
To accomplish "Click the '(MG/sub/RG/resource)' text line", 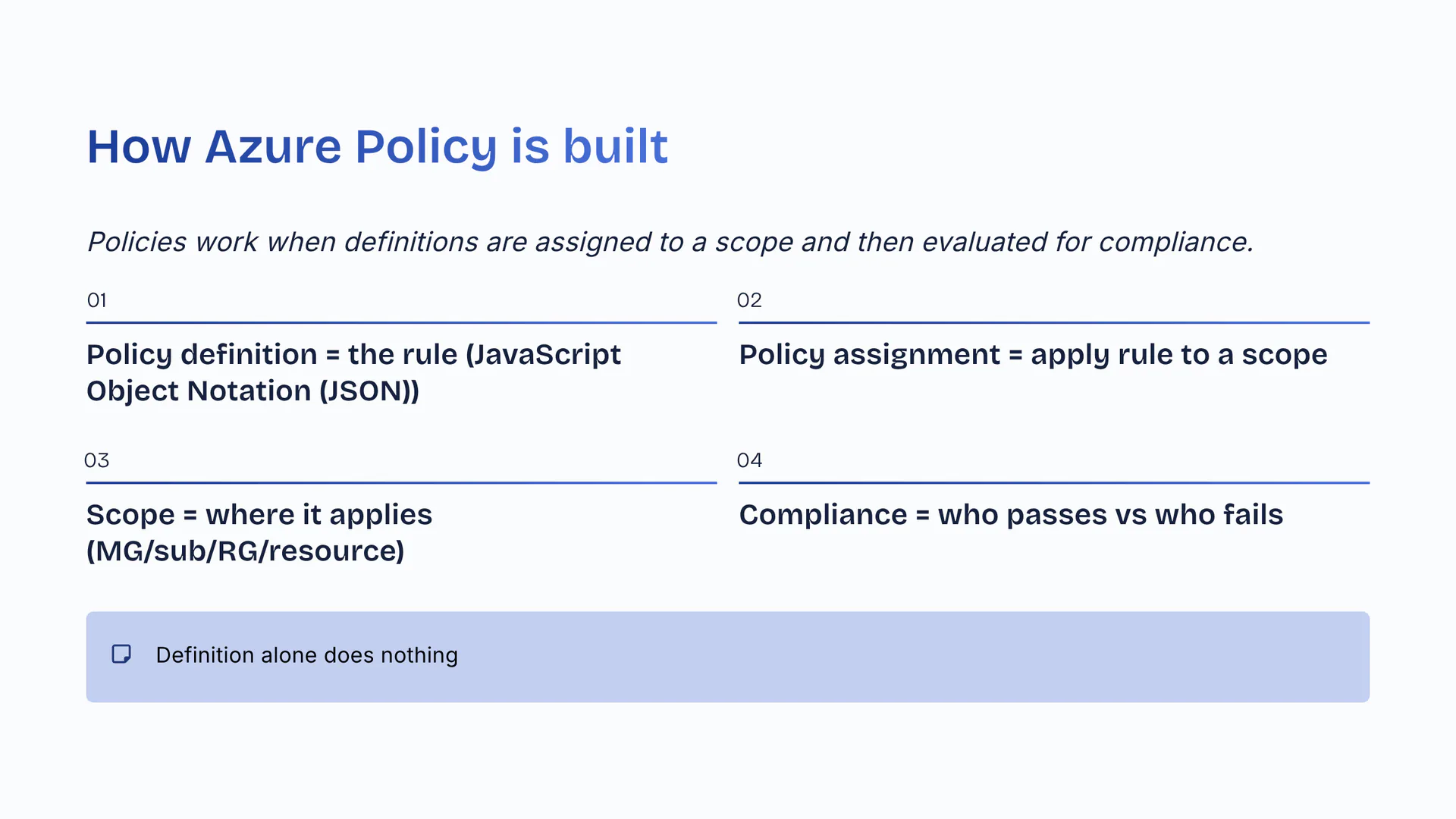I will [x=246, y=551].
